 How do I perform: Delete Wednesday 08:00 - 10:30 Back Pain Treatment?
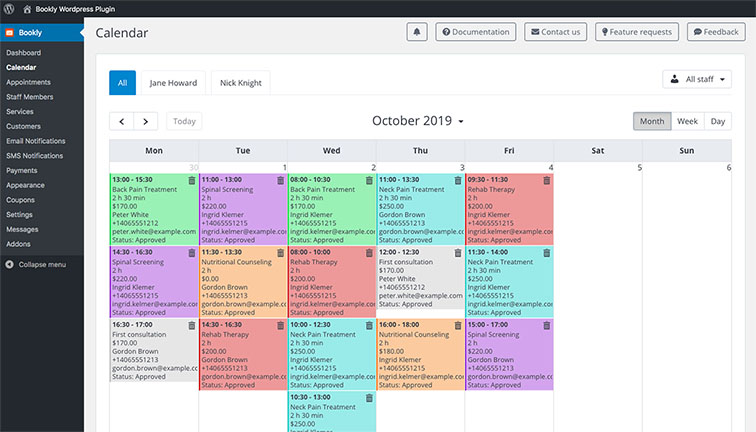pos(369,180)
